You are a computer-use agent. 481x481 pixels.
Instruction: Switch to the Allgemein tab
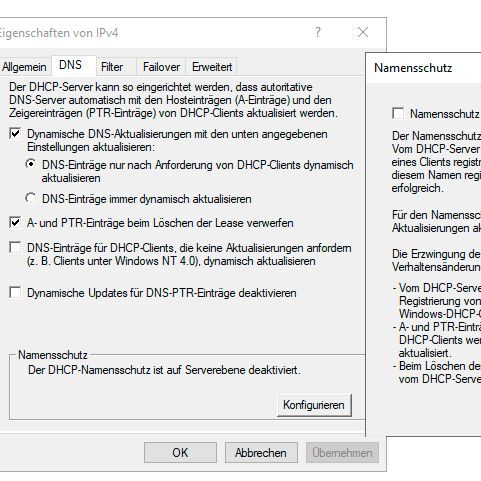coord(24,67)
